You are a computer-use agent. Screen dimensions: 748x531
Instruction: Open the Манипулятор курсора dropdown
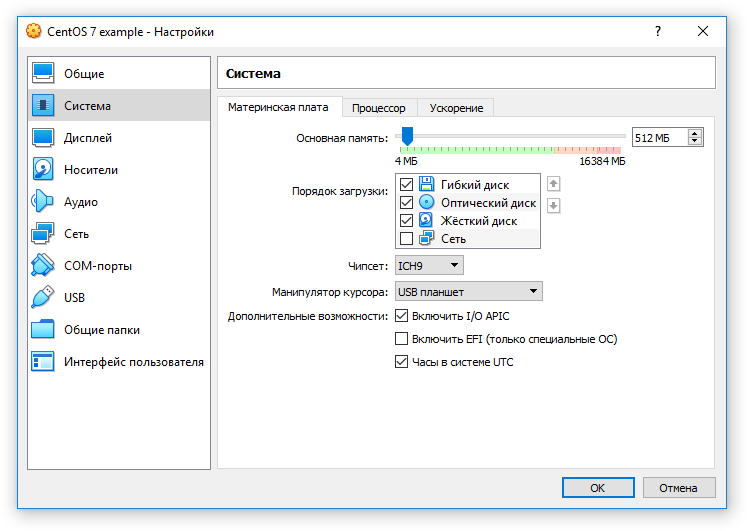468,292
